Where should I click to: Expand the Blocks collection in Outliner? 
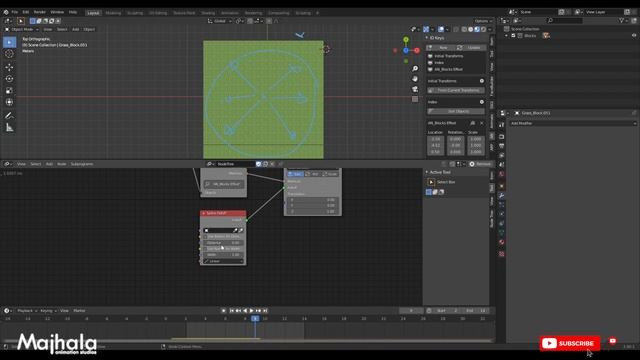(507, 36)
